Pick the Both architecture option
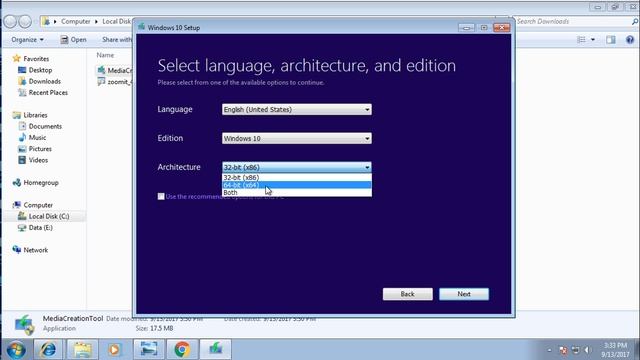The width and height of the screenshot is (640, 360). pyautogui.click(x=297, y=192)
